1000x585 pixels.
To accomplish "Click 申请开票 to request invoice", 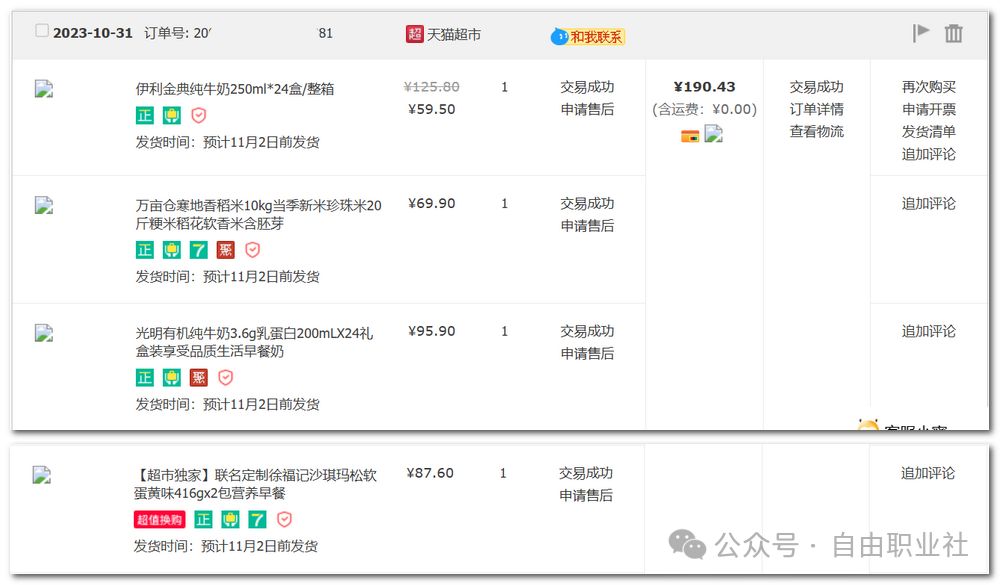I will click(x=929, y=109).
